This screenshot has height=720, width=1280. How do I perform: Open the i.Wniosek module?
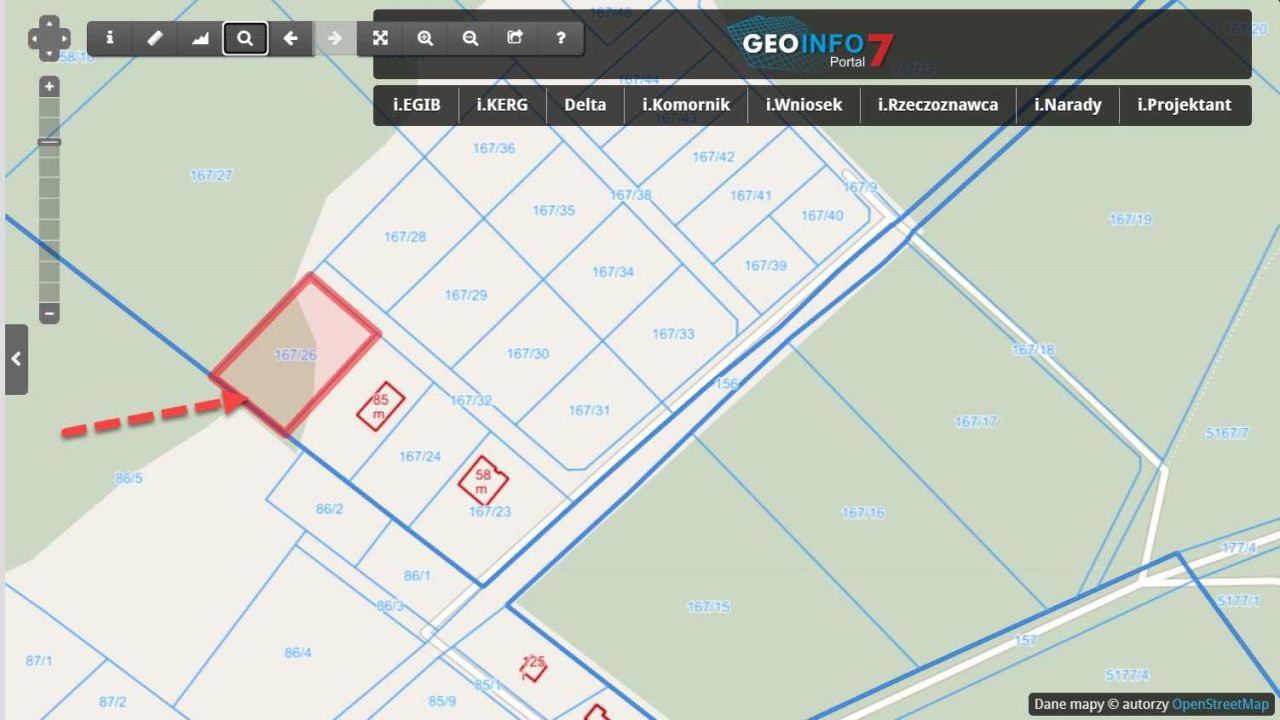click(x=804, y=105)
